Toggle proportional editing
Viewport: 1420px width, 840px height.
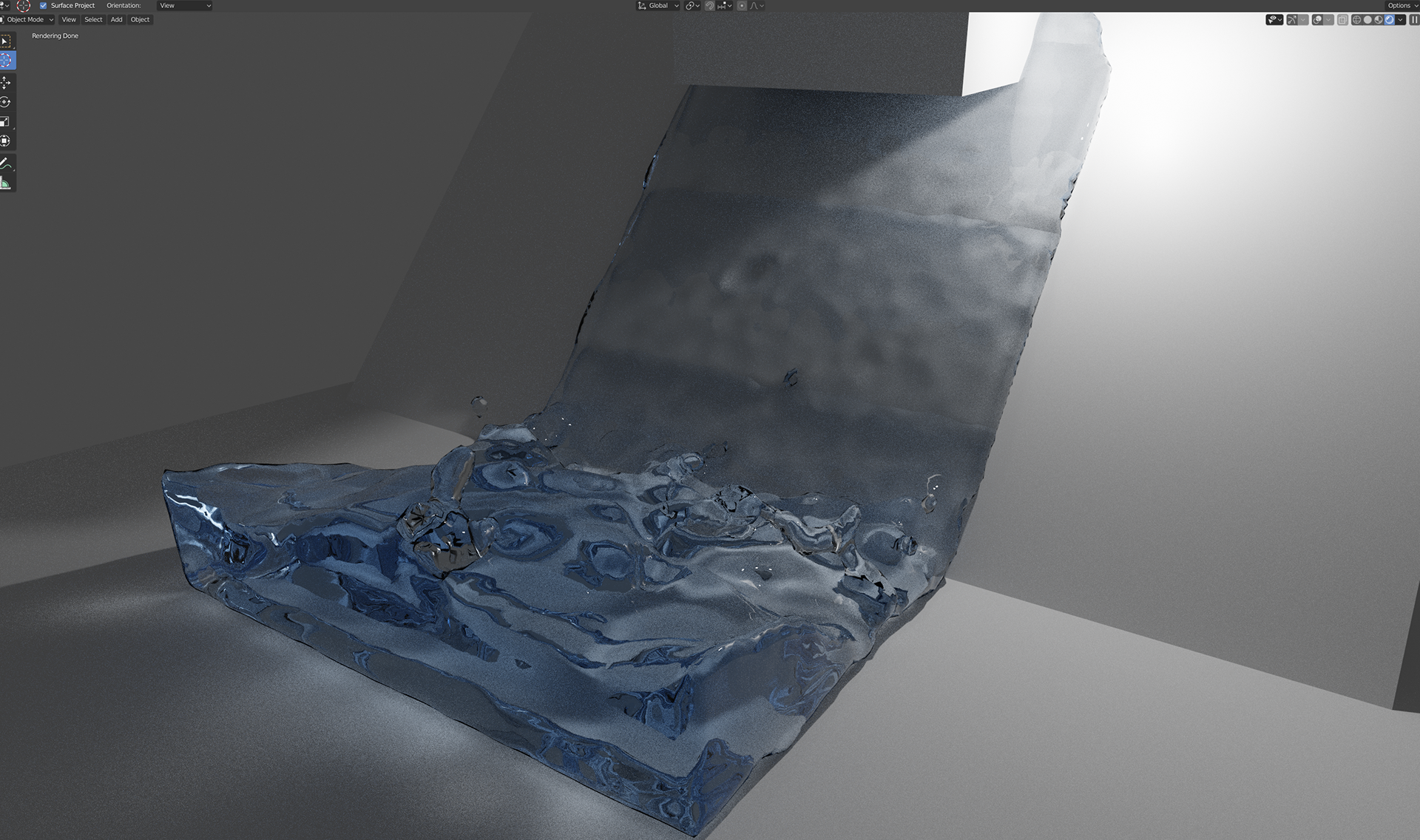point(742,5)
